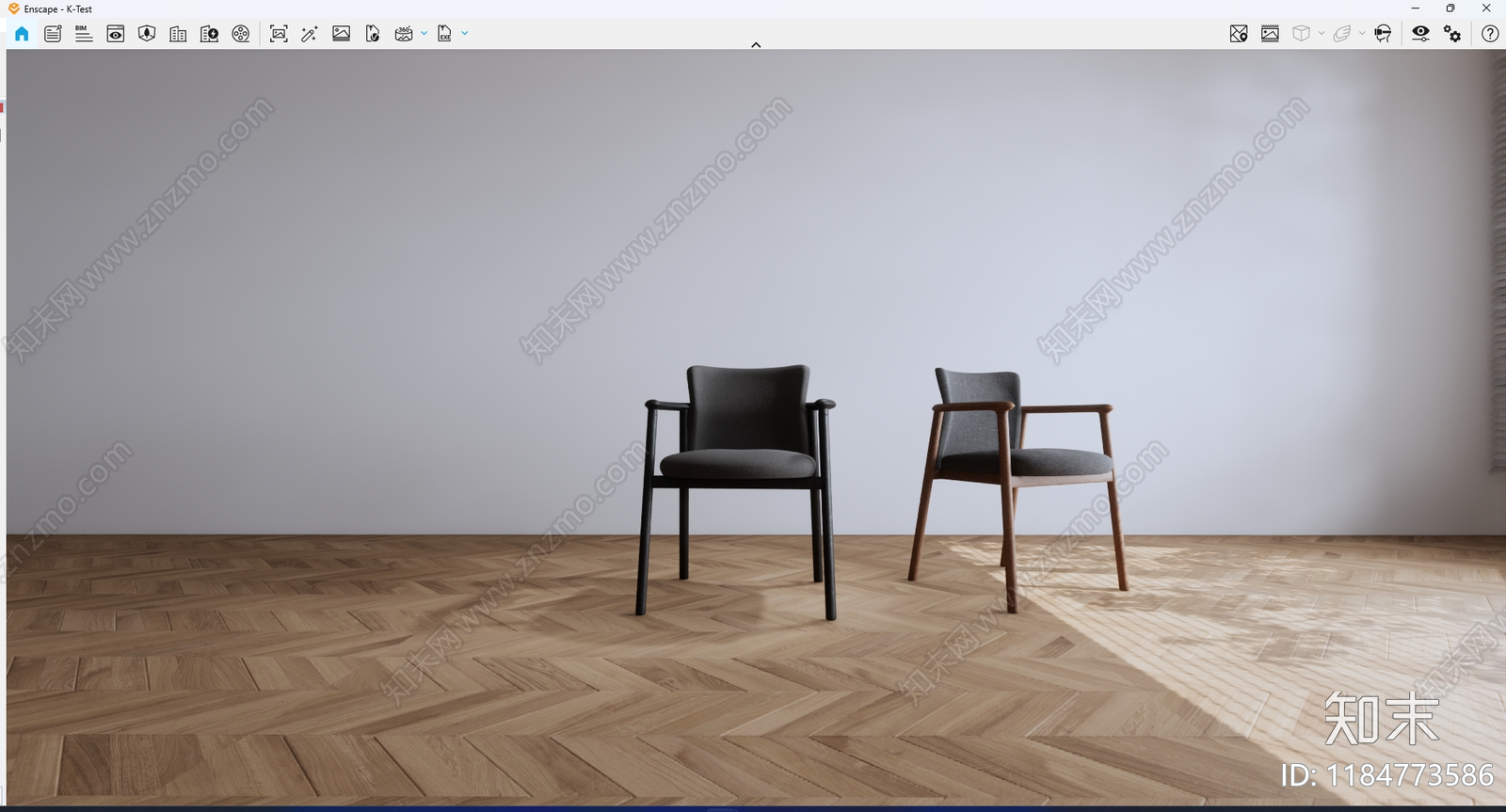The width and height of the screenshot is (1506, 812).
Task: Click the grayed cube view icon
Action: [1302, 34]
